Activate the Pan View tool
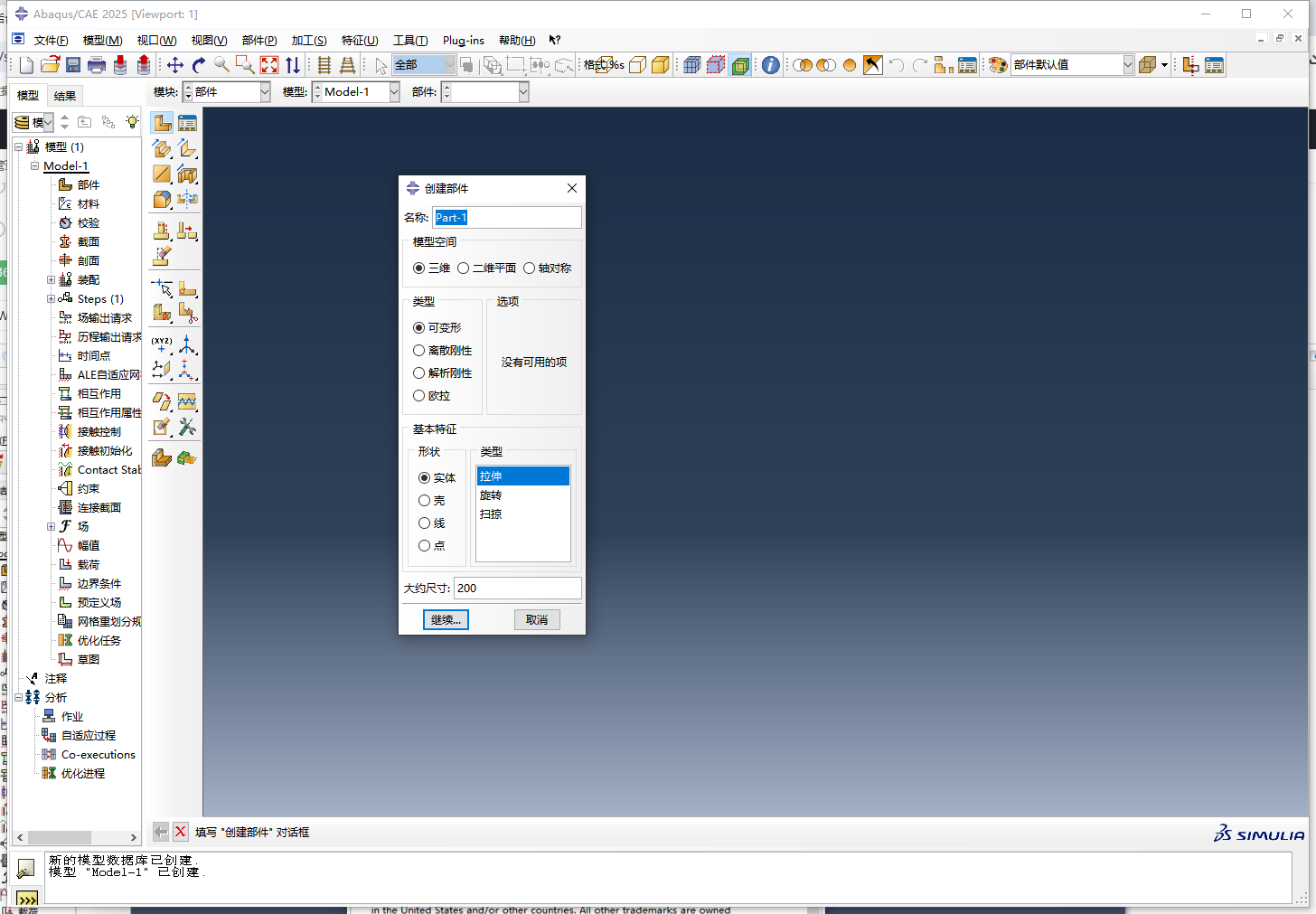Image resolution: width=1316 pixels, height=914 pixels. coord(174,64)
